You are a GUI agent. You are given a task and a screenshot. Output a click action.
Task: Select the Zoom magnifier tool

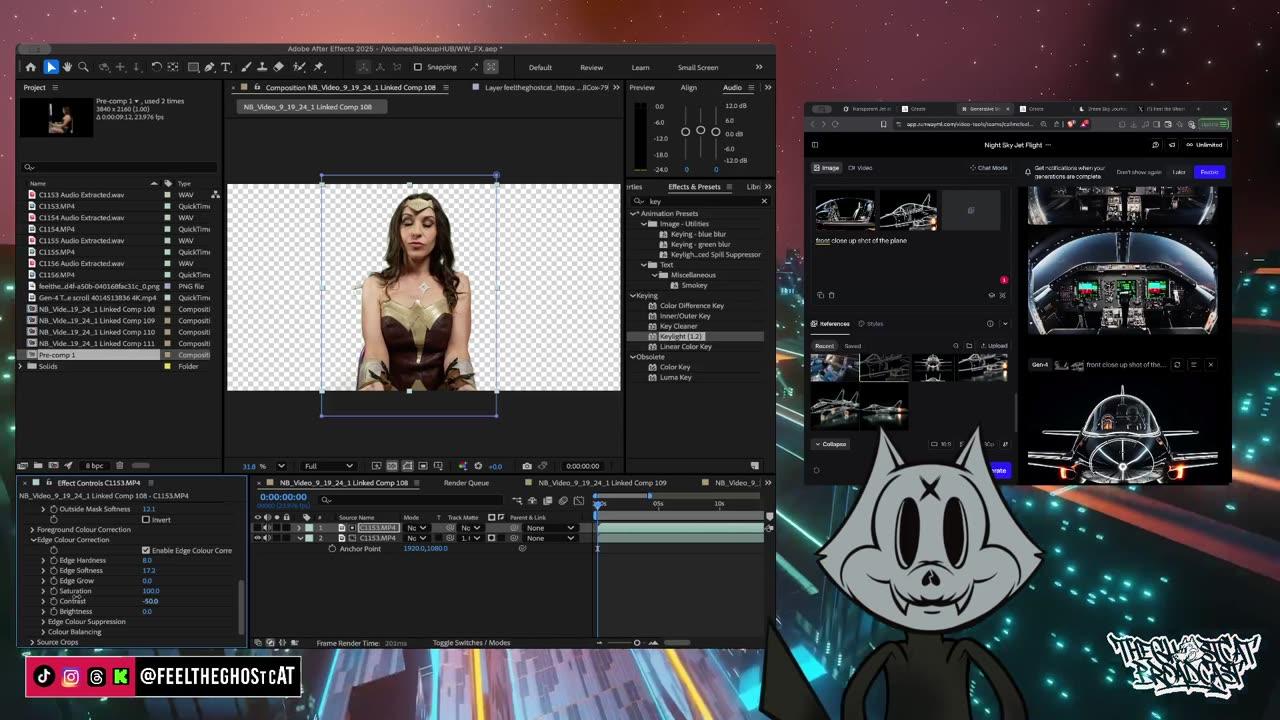coord(83,67)
